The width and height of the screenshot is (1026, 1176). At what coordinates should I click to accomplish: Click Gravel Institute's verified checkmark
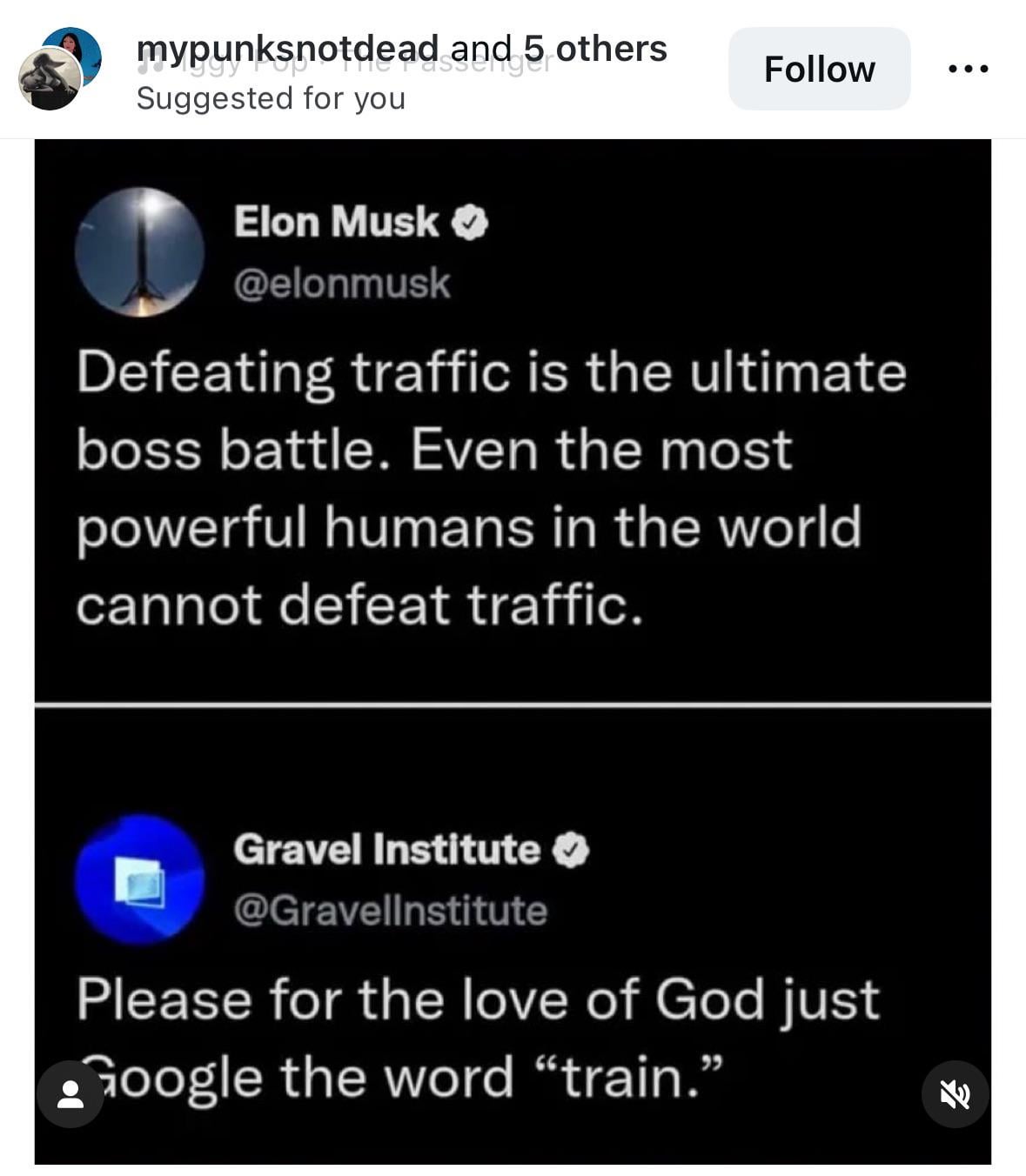pyautogui.click(x=572, y=850)
